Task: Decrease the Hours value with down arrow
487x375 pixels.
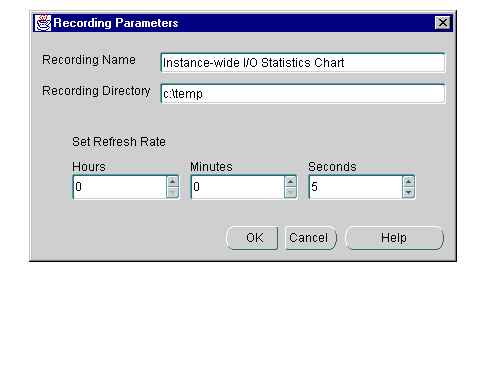Action: click(173, 192)
